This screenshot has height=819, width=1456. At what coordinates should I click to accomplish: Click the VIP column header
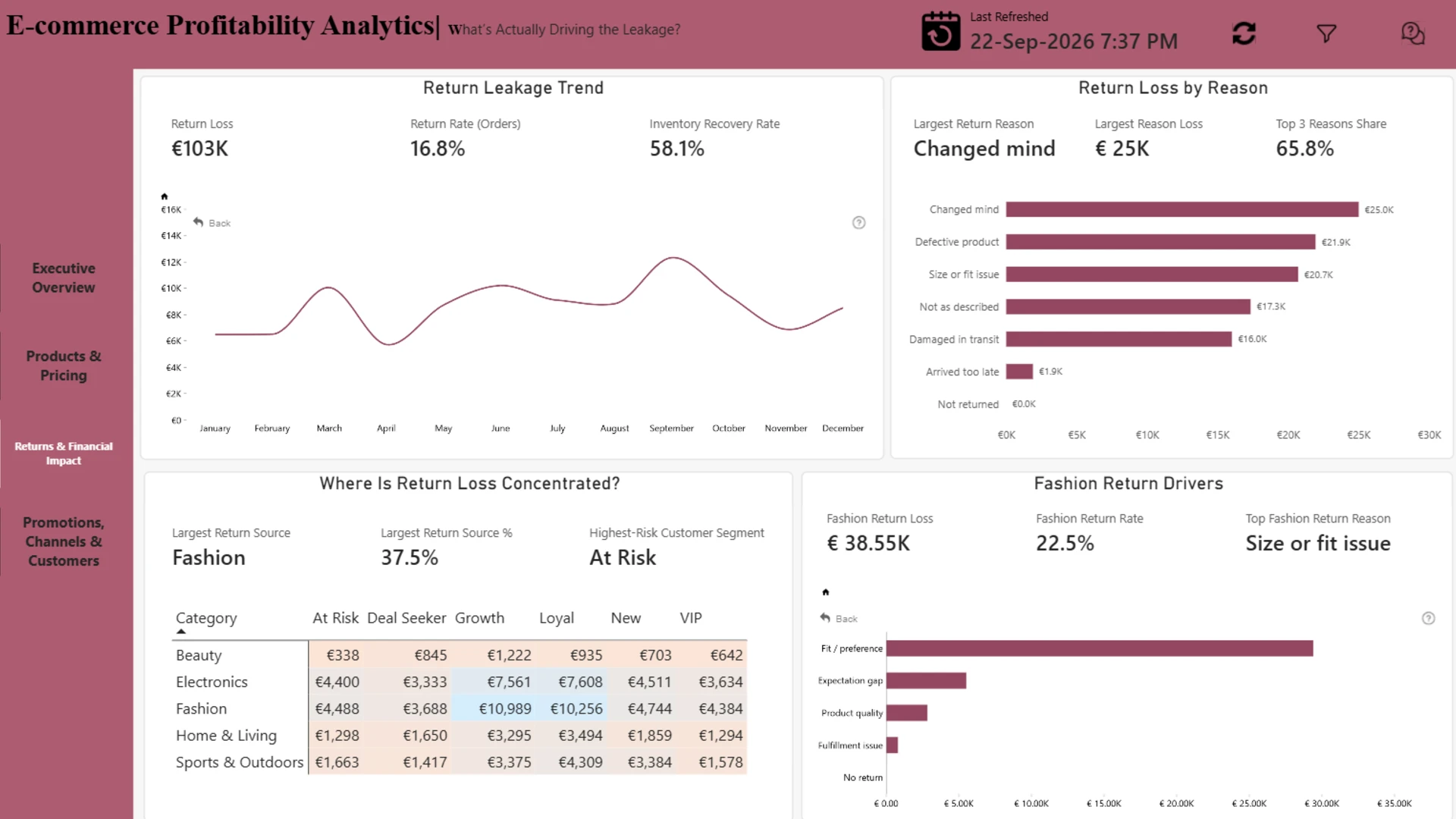691,618
